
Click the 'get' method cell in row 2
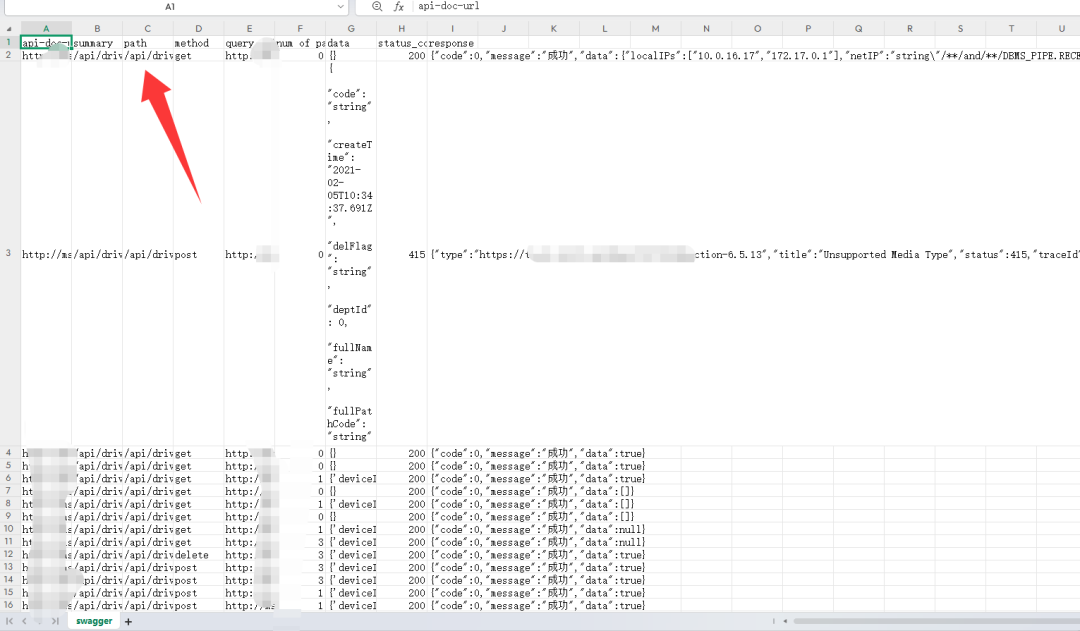[198, 55]
